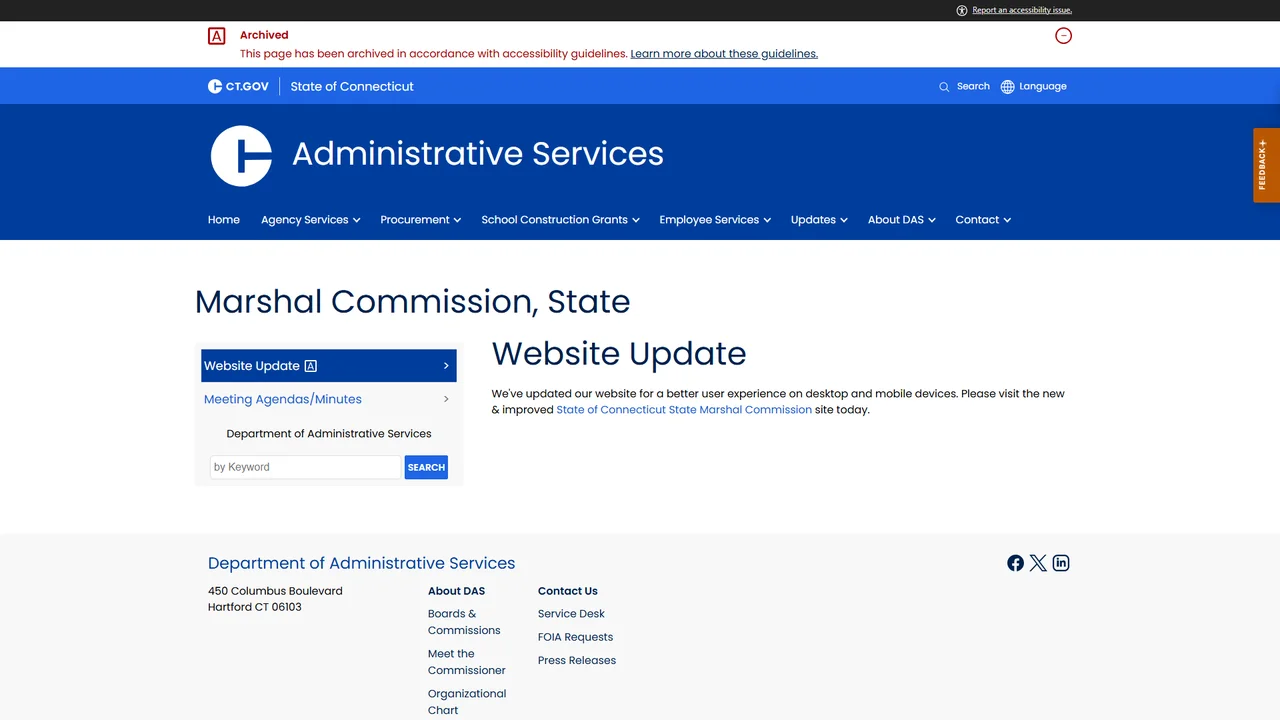The width and height of the screenshot is (1280, 720).
Task: Go to the Home menu item
Action: pyautogui.click(x=224, y=220)
